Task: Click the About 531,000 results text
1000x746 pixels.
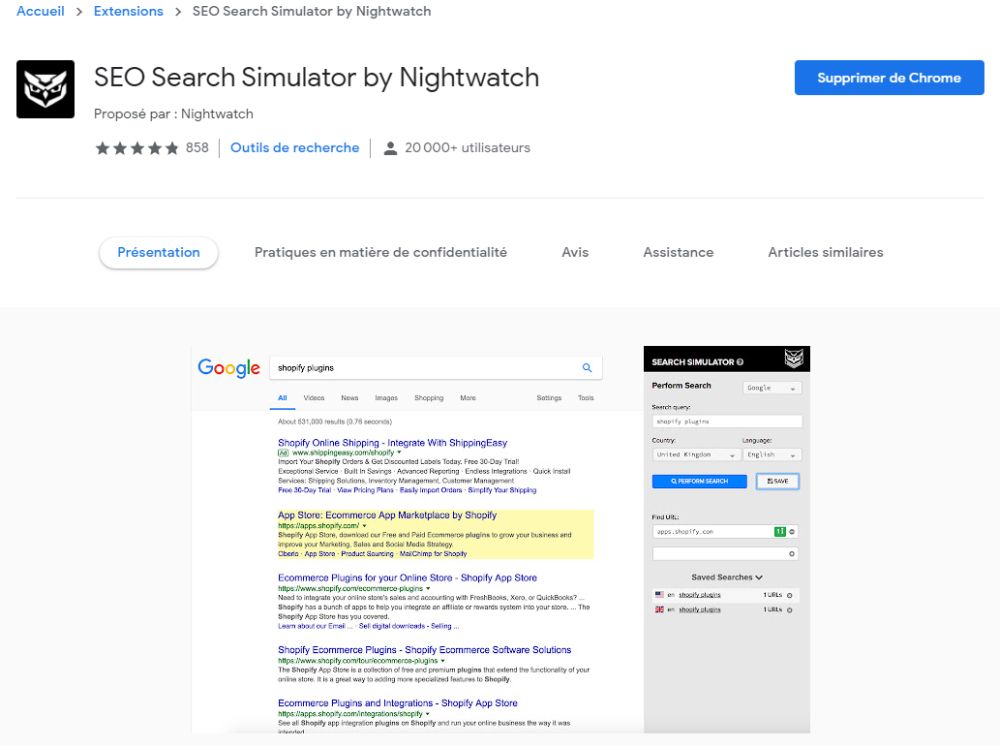Action: [335, 421]
